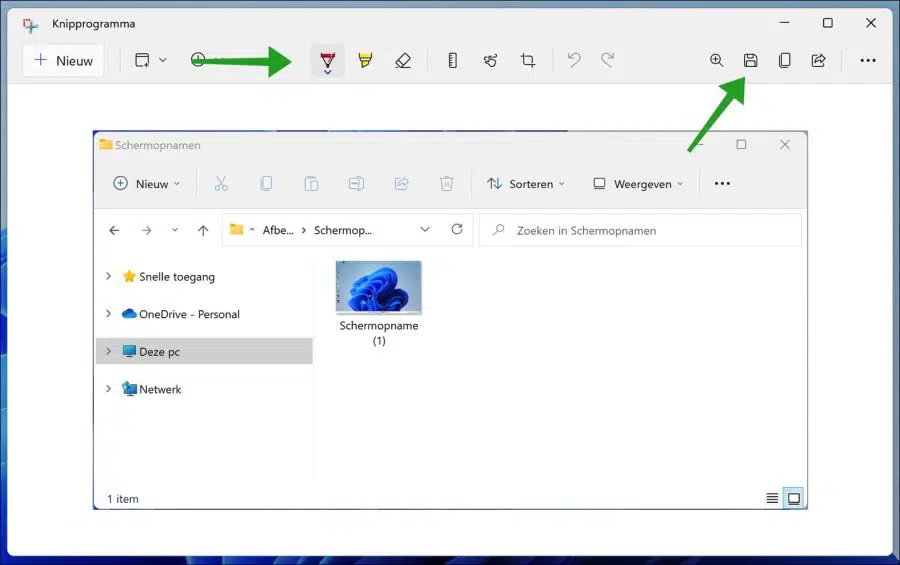Screen dimensions: 900x565
Task: Switch to large thumbnails view in status bar
Action: (794, 498)
